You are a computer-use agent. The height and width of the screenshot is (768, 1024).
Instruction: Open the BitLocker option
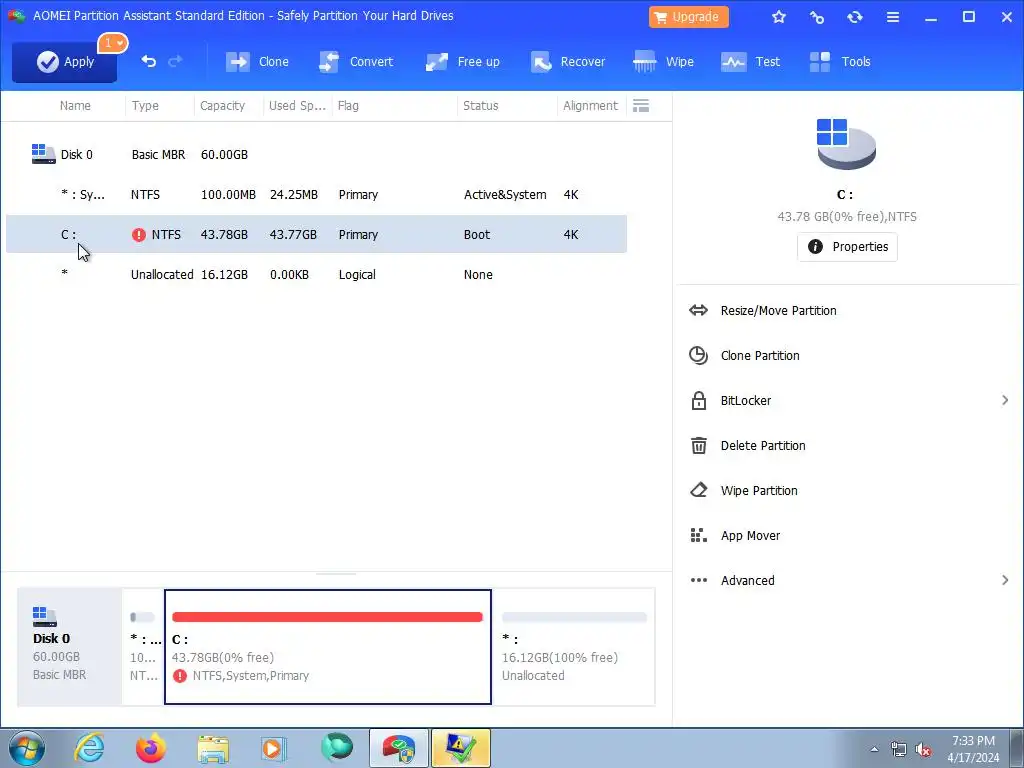click(x=746, y=401)
